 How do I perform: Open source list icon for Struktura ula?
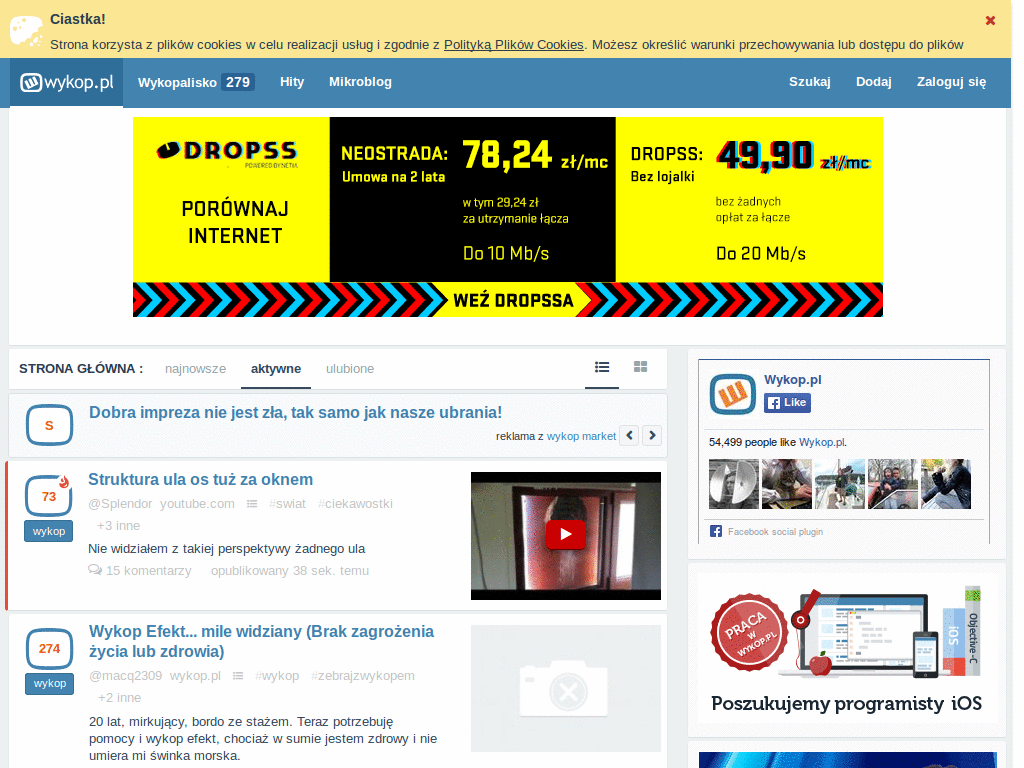click(x=252, y=504)
